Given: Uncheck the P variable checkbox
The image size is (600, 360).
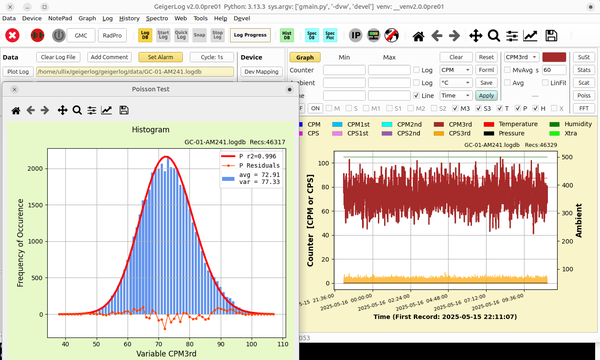Looking at the screenshot, I should [x=518, y=108].
